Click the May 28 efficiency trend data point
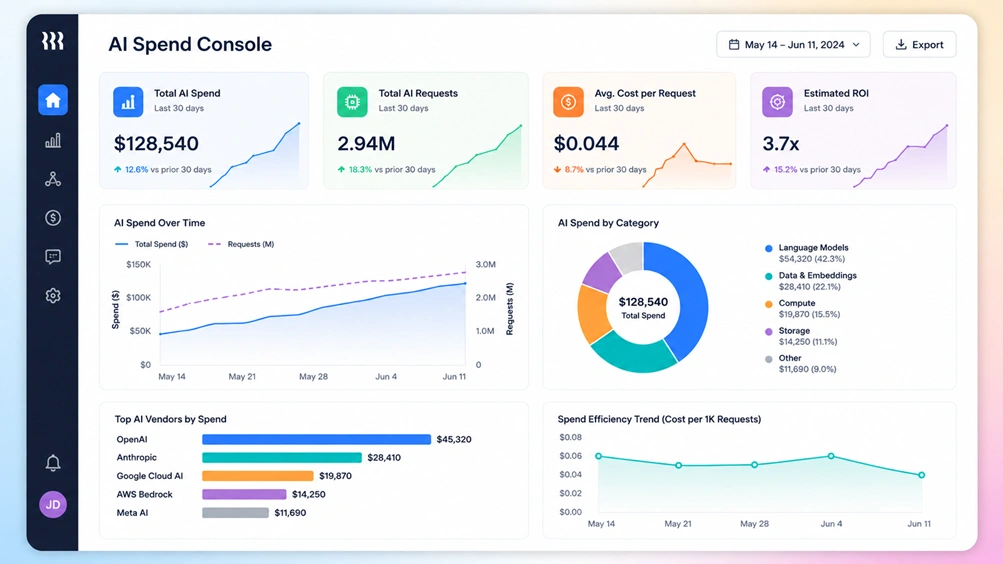 755,465
